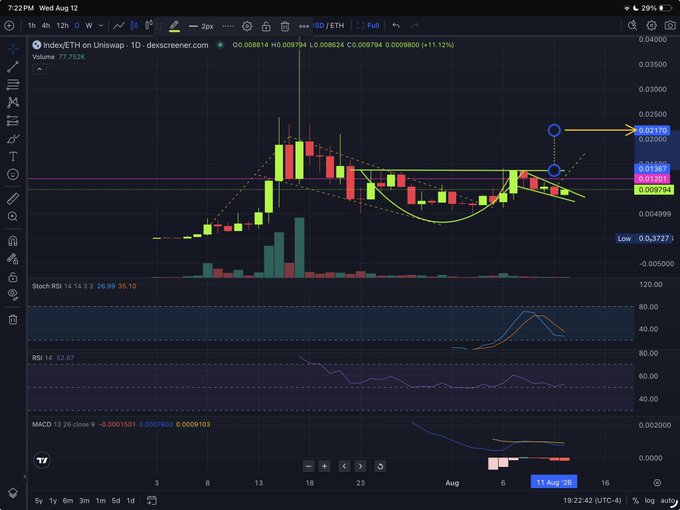This screenshot has height=510, width=680.
Task: Hide all drawings with eye icon
Action: [13, 294]
